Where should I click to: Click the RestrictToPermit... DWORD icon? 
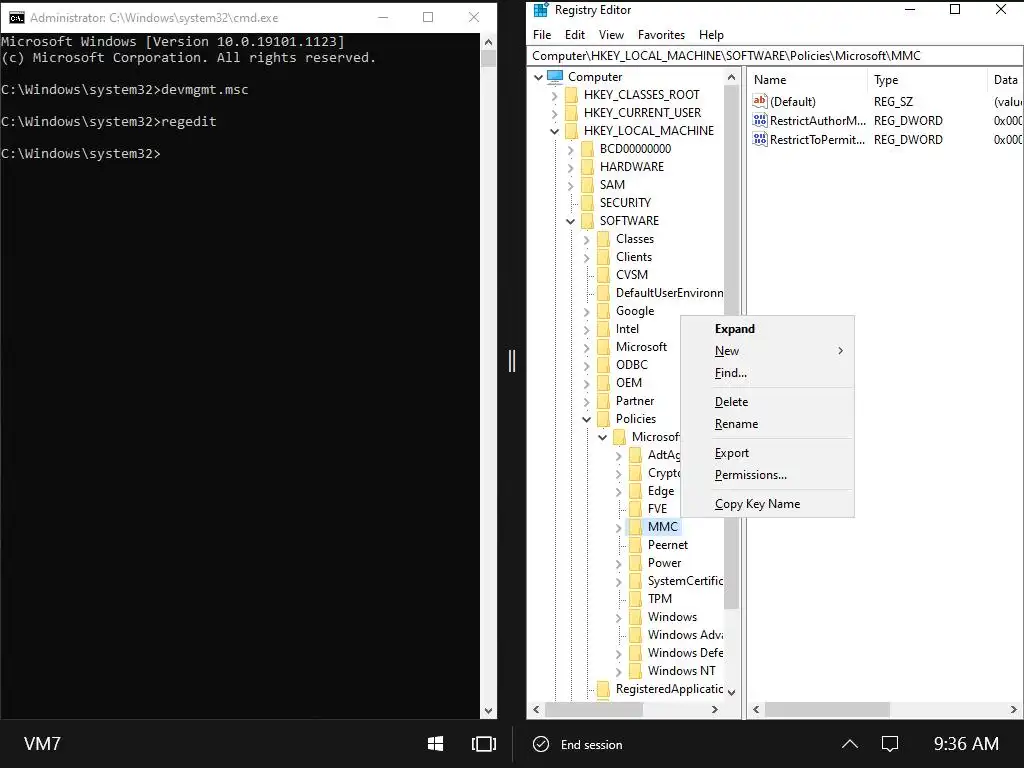760,139
